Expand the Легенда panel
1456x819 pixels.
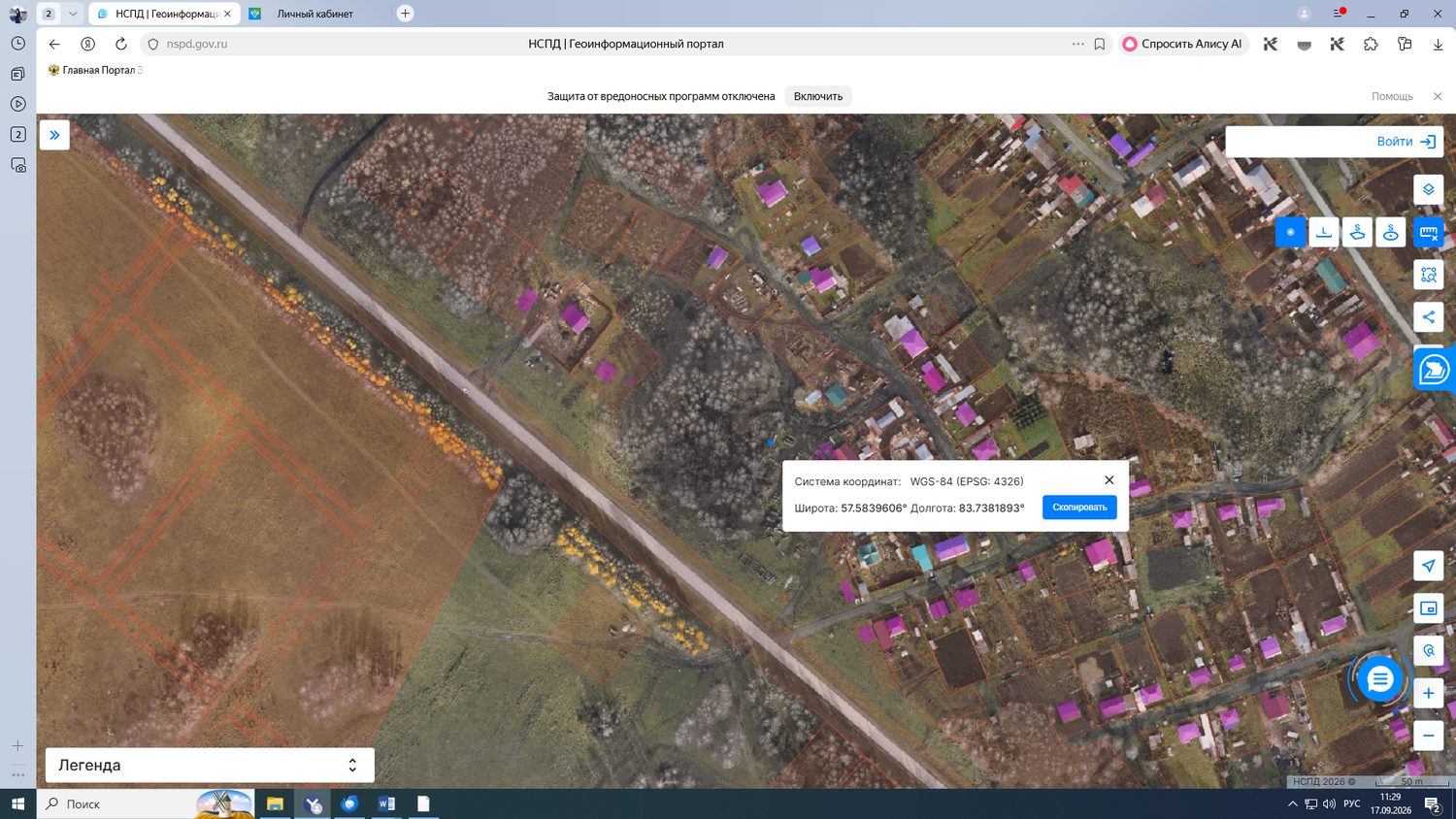point(210,765)
